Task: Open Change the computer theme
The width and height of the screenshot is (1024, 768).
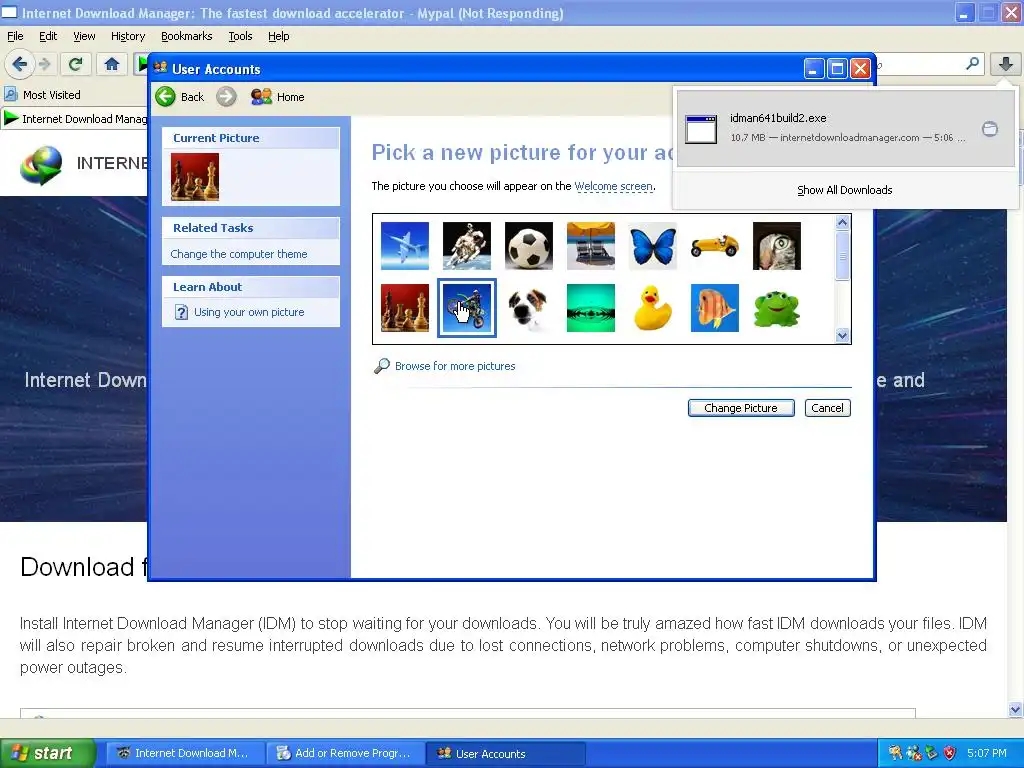Action: pyautogui.click(x=239, y=254)
